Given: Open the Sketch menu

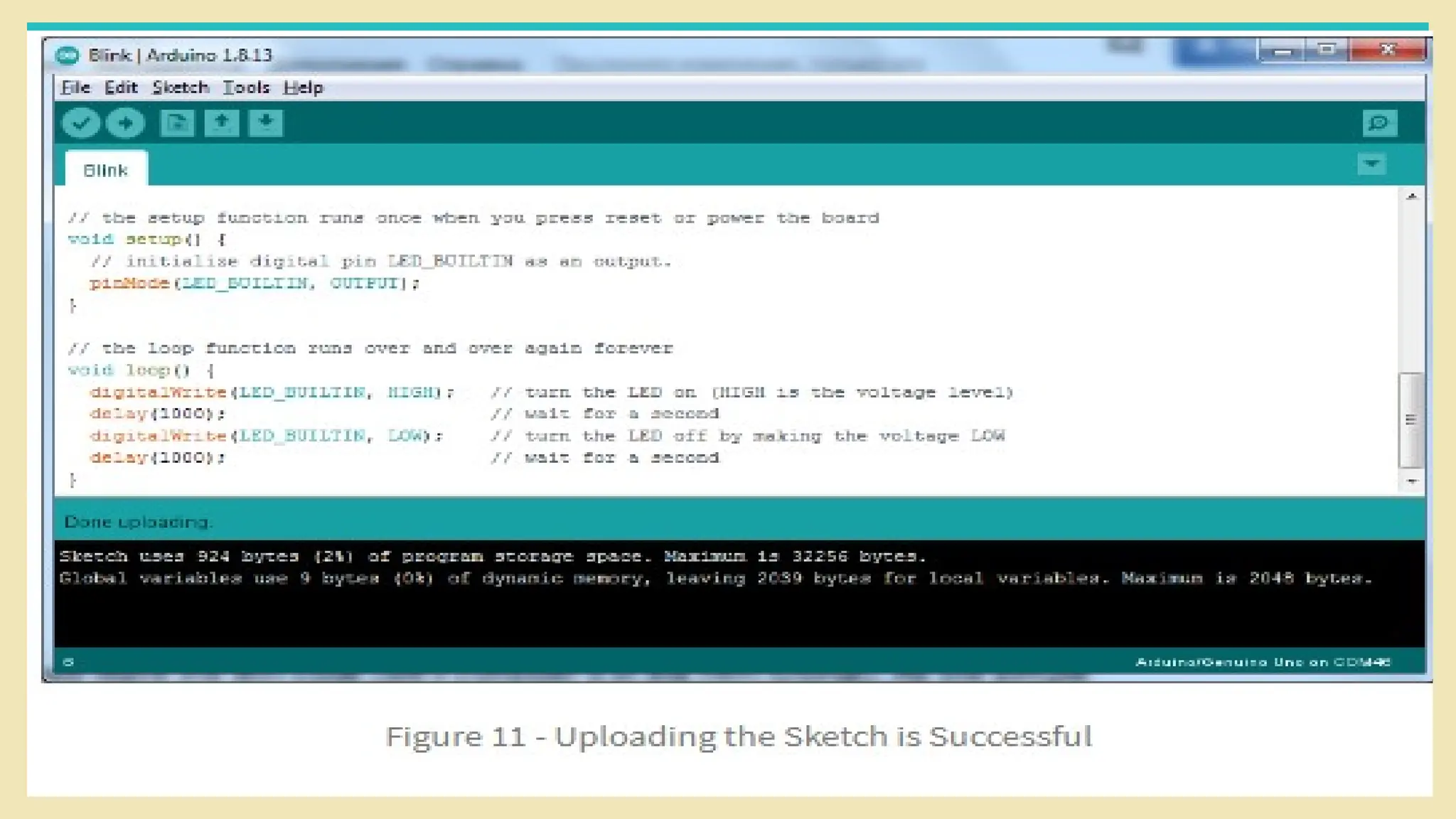Looking at the screenshot, I should 180,87.
